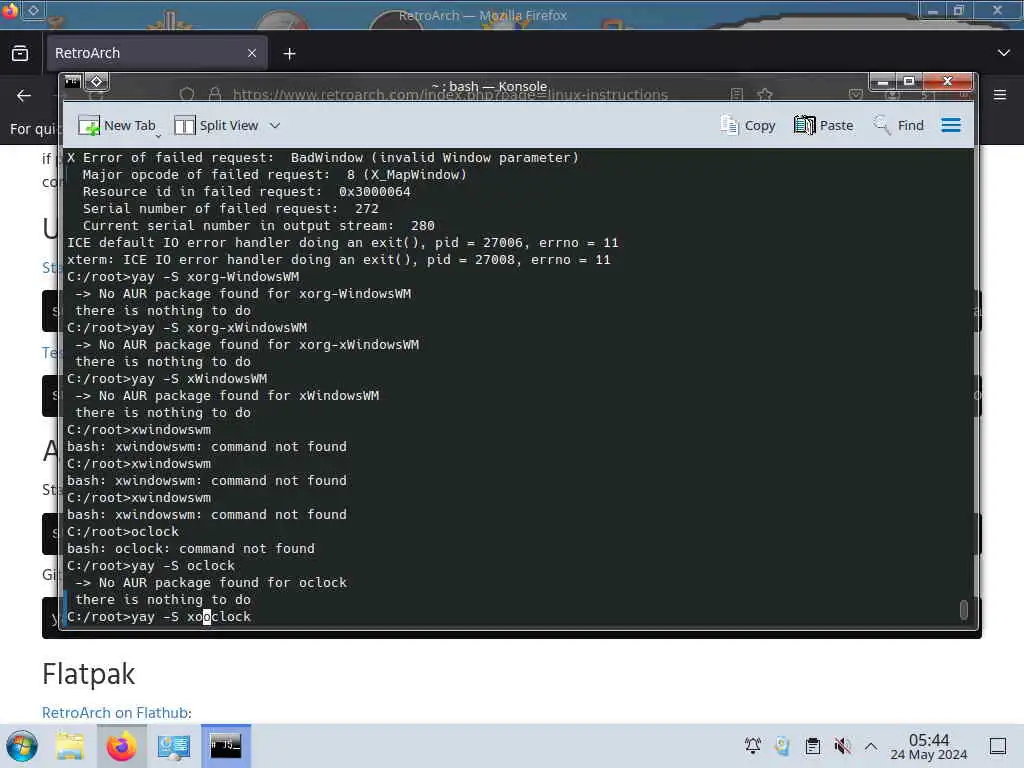Open the Konsole hamburger menu
The height and width of the screenshot is (768, 1024).
(951, 125)
